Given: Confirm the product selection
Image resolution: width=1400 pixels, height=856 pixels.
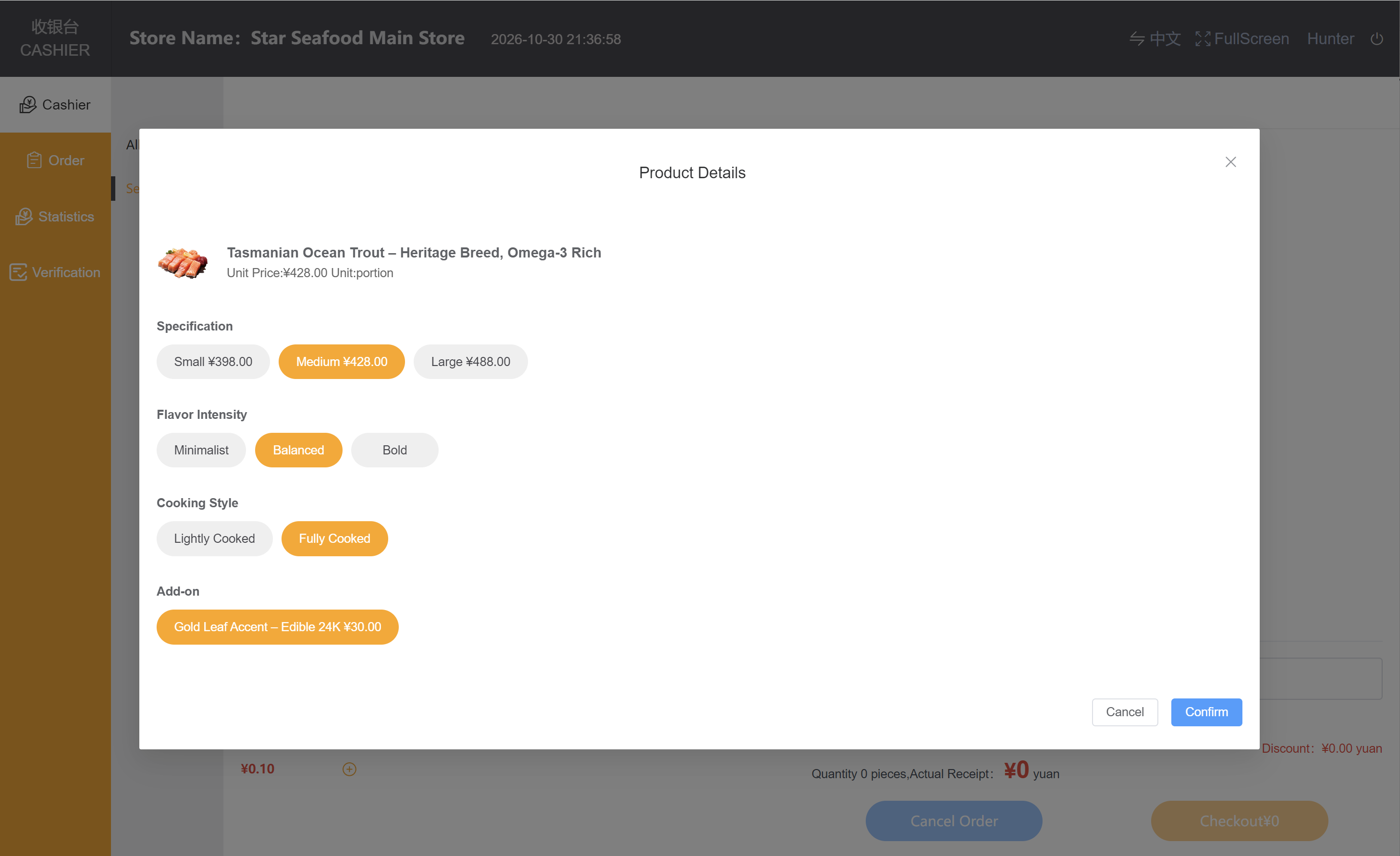Looking at the screenshot, I should click(x=1206, y=712).
